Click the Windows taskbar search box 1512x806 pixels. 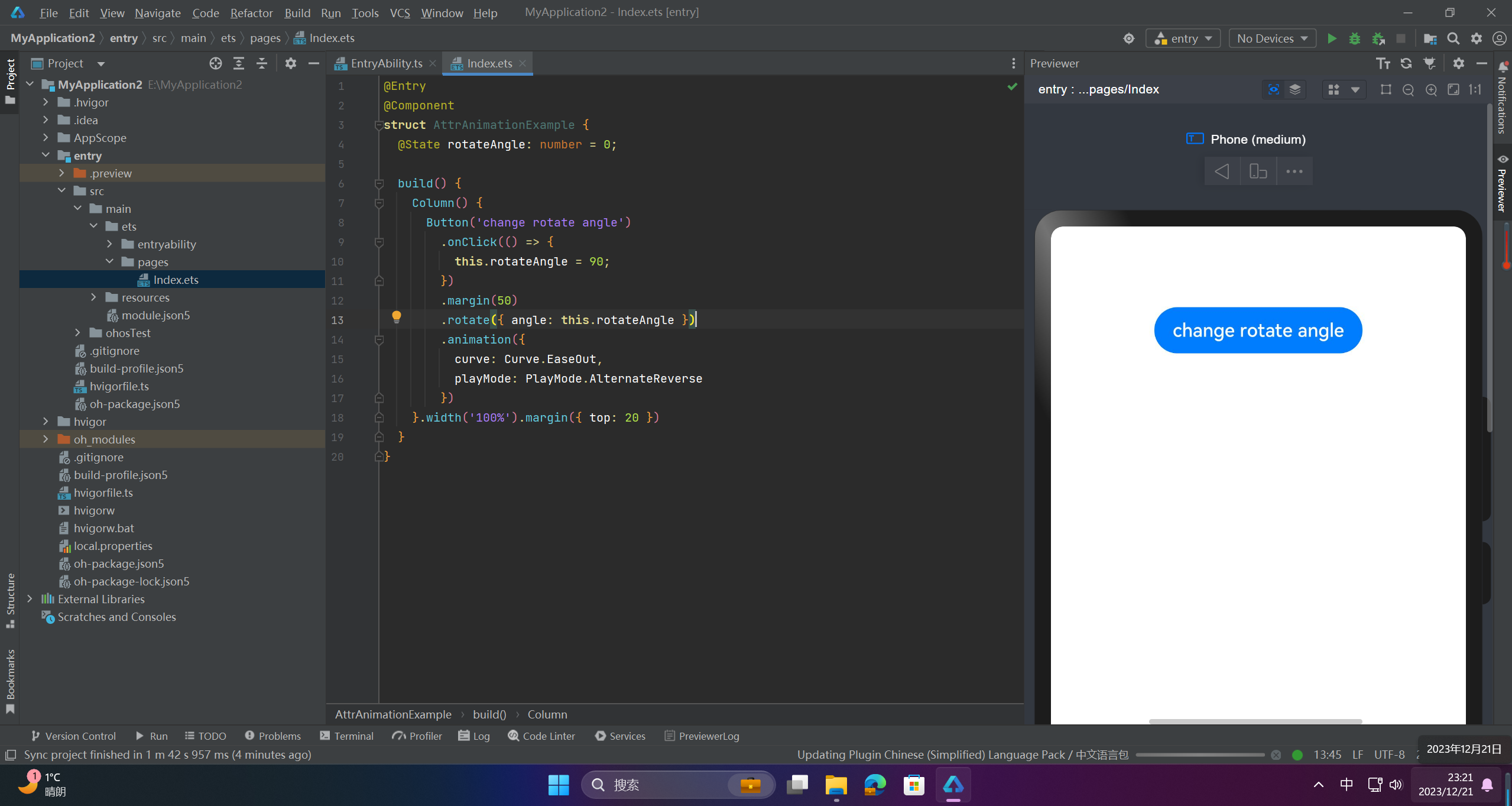(x=678, y=785)
